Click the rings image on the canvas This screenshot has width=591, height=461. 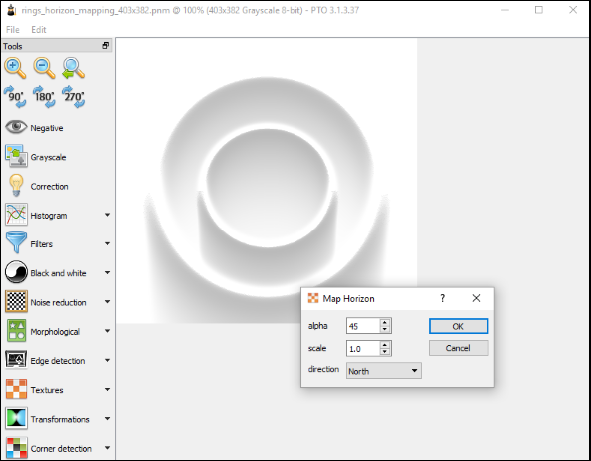click(x=266, y=181)
